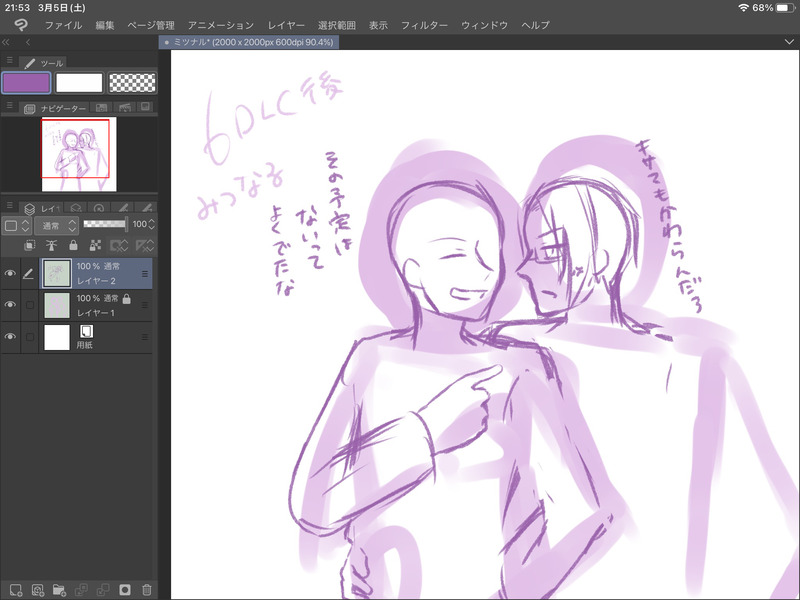Select the white sub color swatch
The image size is (800, 600).
coord(79,83)
